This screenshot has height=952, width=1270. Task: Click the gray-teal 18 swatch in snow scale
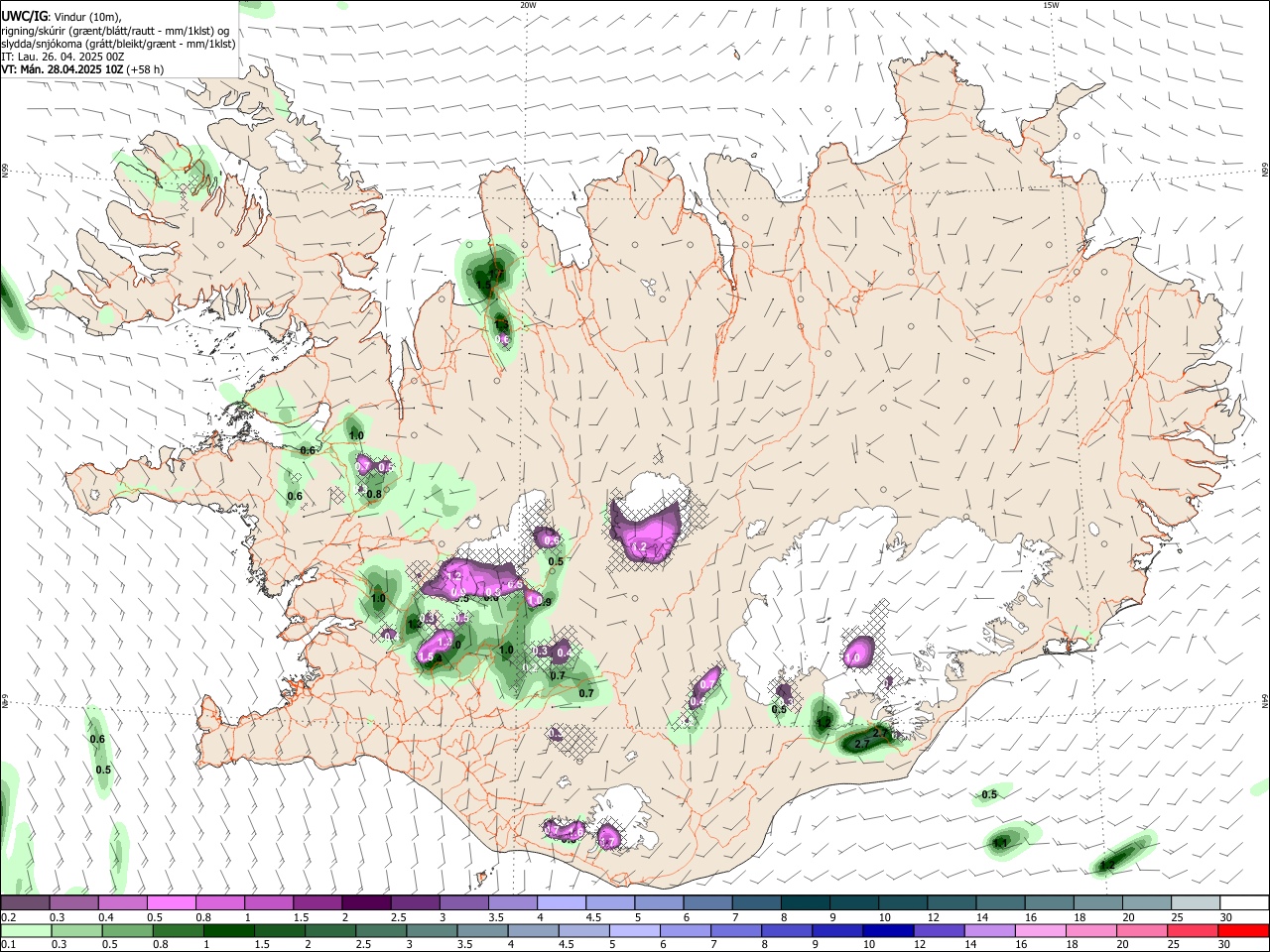click(x=1097, y=902)
